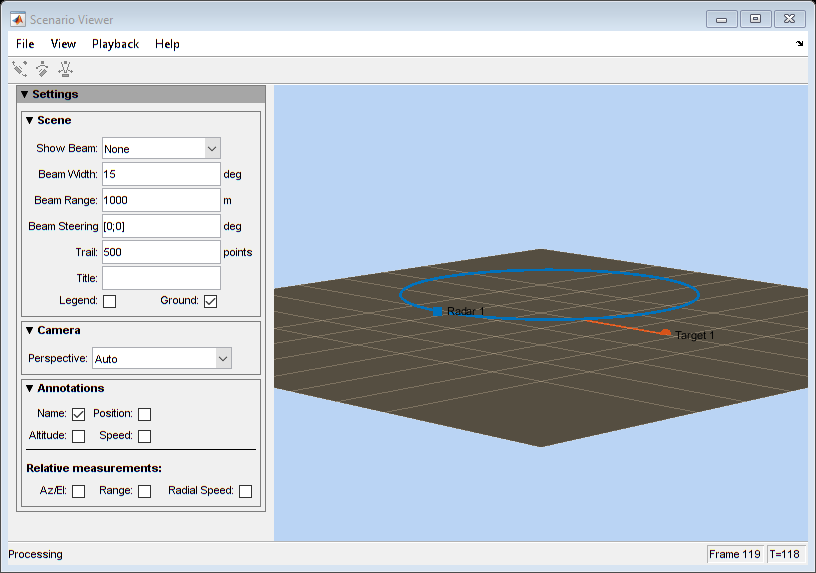
Task: Click the dock arrow icon at the menu bar's right end
Action: click(799, 44)
